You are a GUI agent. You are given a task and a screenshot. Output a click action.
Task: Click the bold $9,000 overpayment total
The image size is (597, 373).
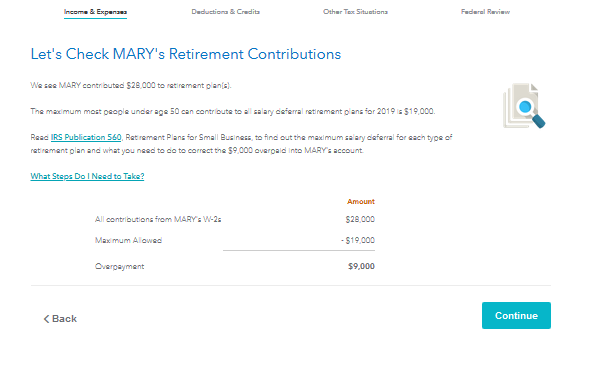[x=361, y=266]
